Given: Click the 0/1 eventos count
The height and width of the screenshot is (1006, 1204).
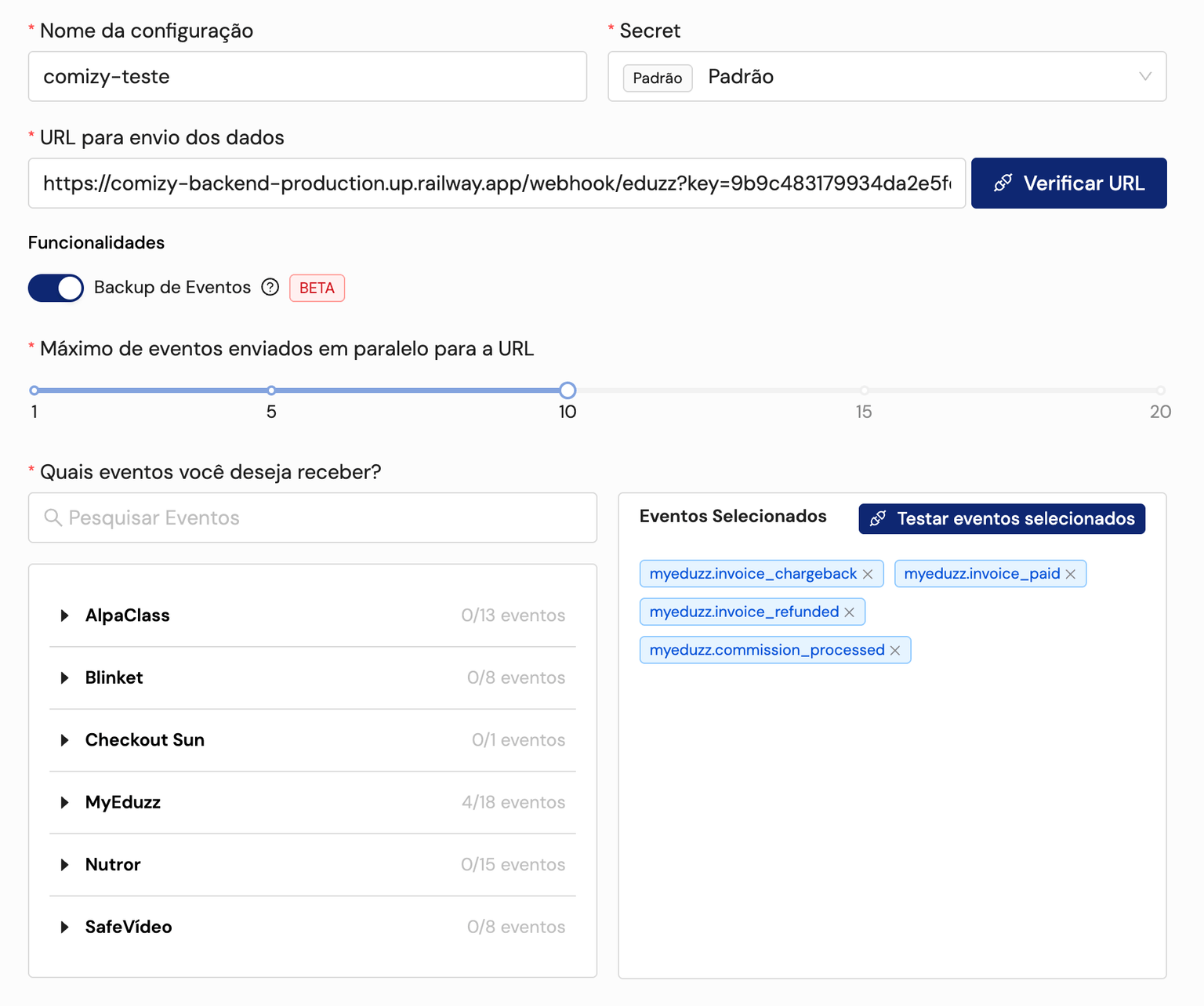Looking at the screenshot, I should pyautogui.click(x=519, y=740).
